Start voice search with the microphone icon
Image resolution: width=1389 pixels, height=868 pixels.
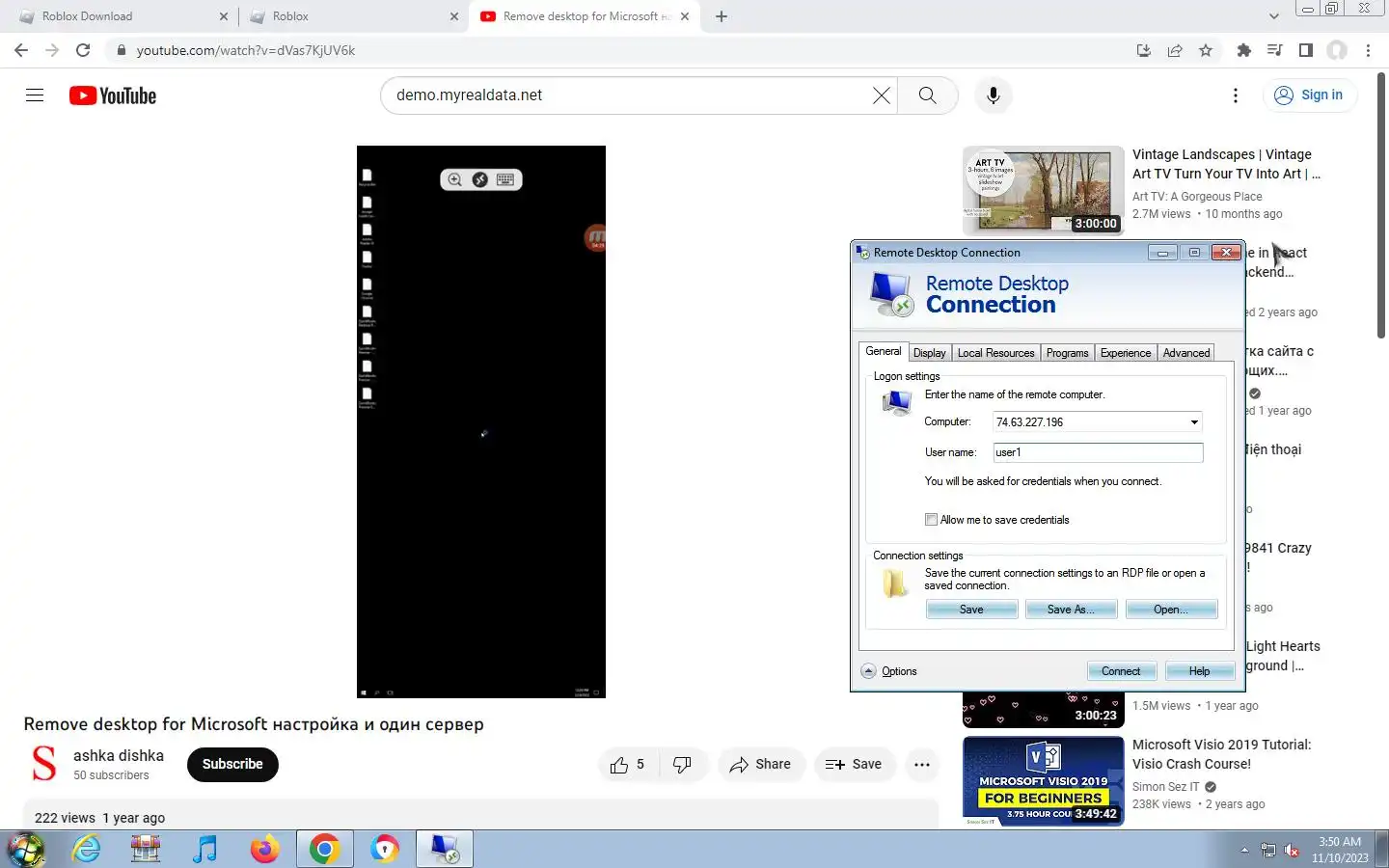994,95
